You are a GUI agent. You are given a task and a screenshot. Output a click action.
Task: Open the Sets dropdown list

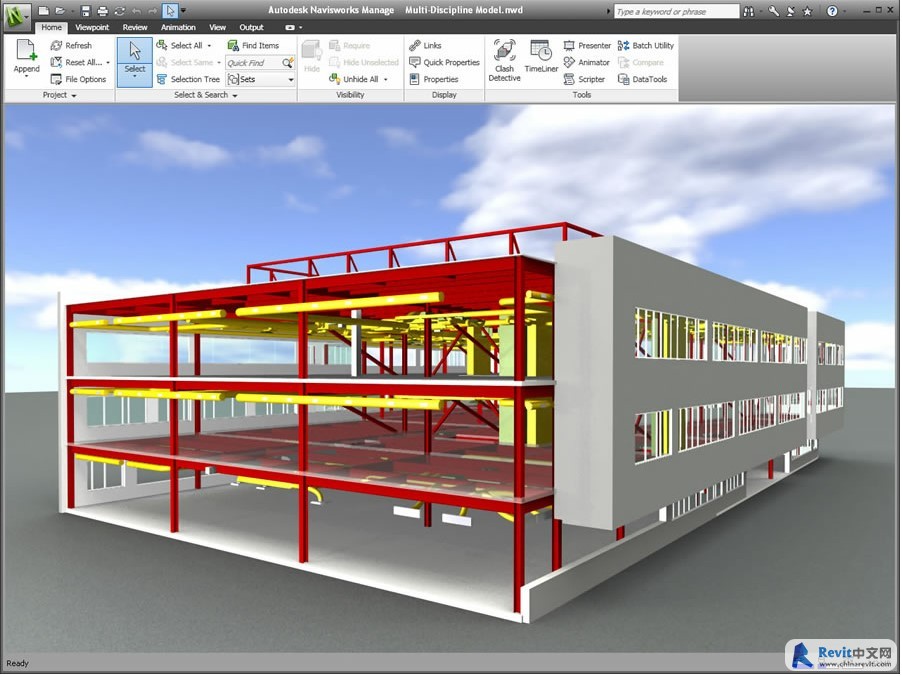(x=291, y=80)
